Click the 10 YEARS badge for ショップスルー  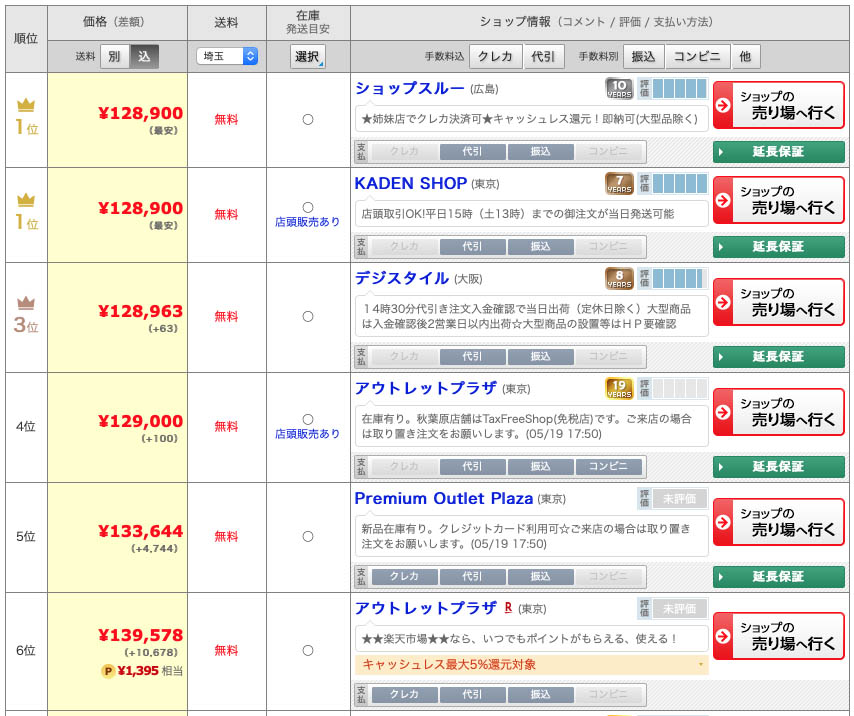click(619, 88)
